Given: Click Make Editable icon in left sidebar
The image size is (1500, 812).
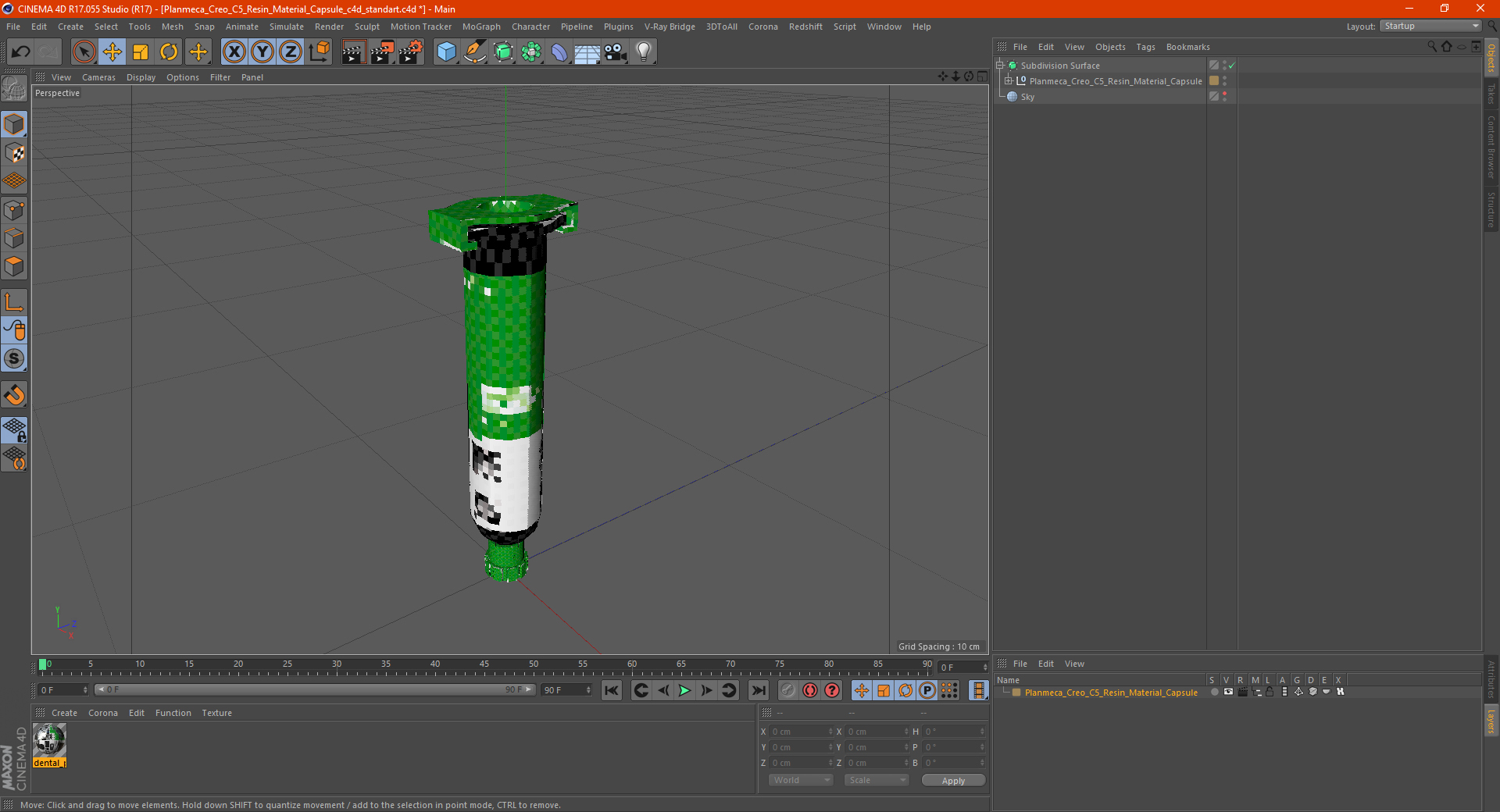Looking at the screenshot, I should coord(14,88).
